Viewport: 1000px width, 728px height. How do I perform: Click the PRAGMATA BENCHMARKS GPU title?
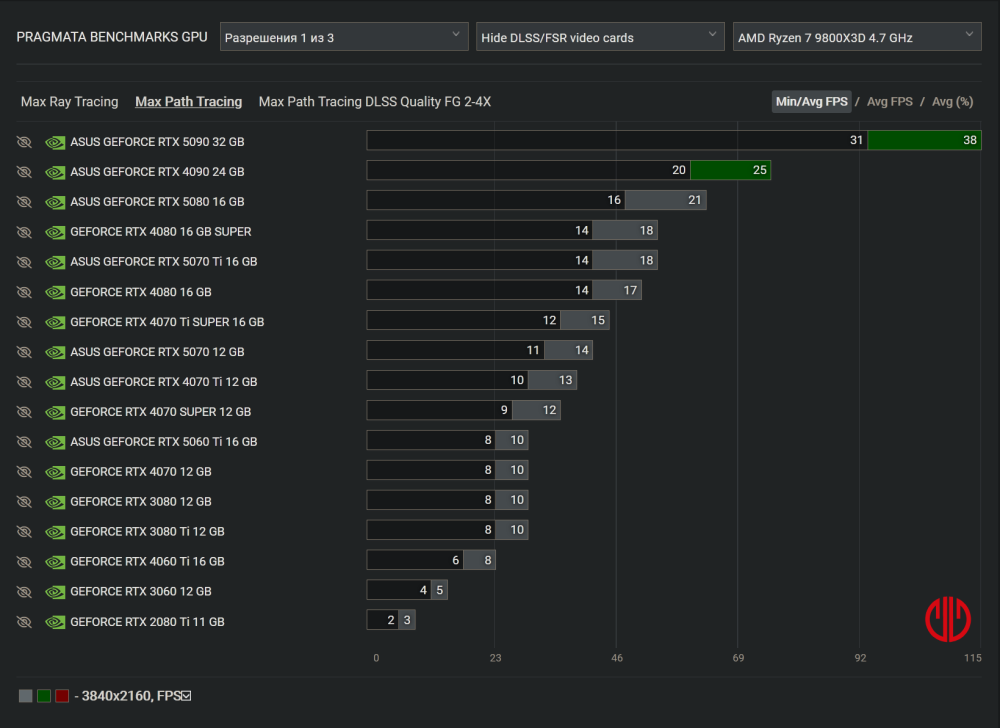click(112, 37)
